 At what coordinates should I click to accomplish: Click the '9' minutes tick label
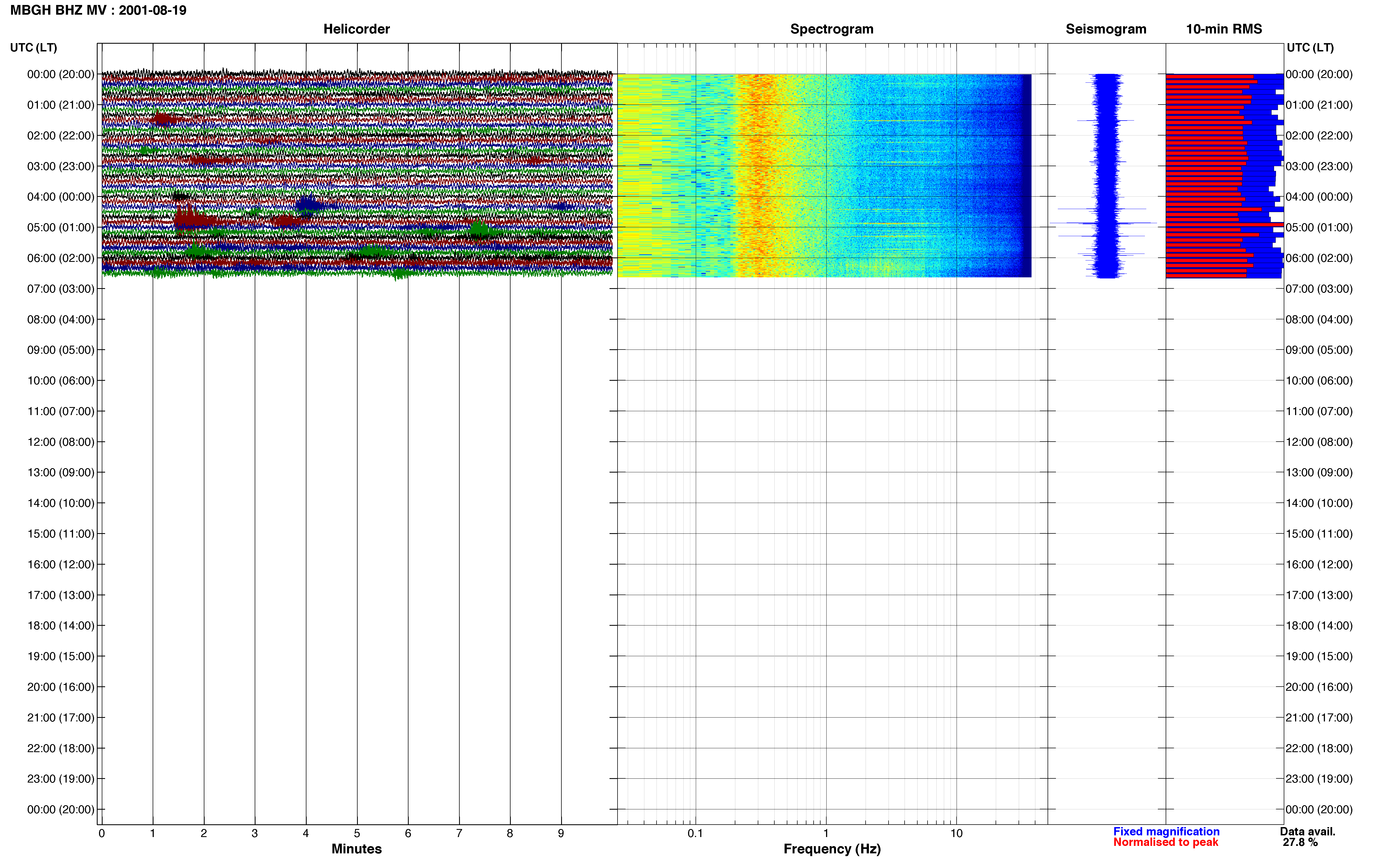tap(561, 833)
